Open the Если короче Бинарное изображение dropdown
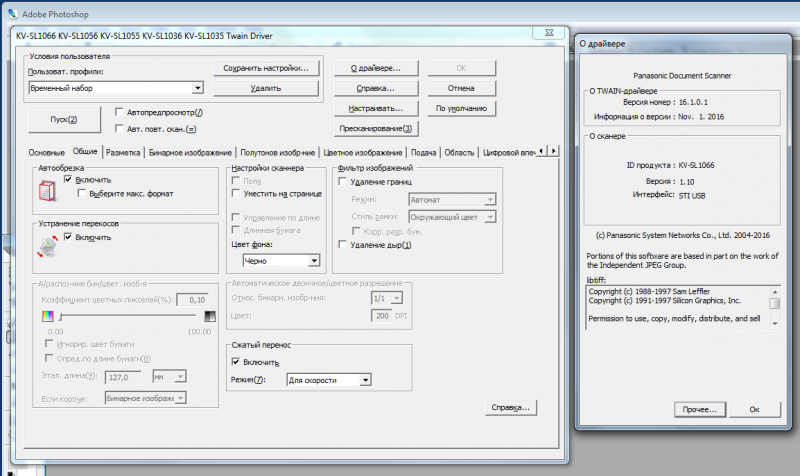 pos(180,398)
